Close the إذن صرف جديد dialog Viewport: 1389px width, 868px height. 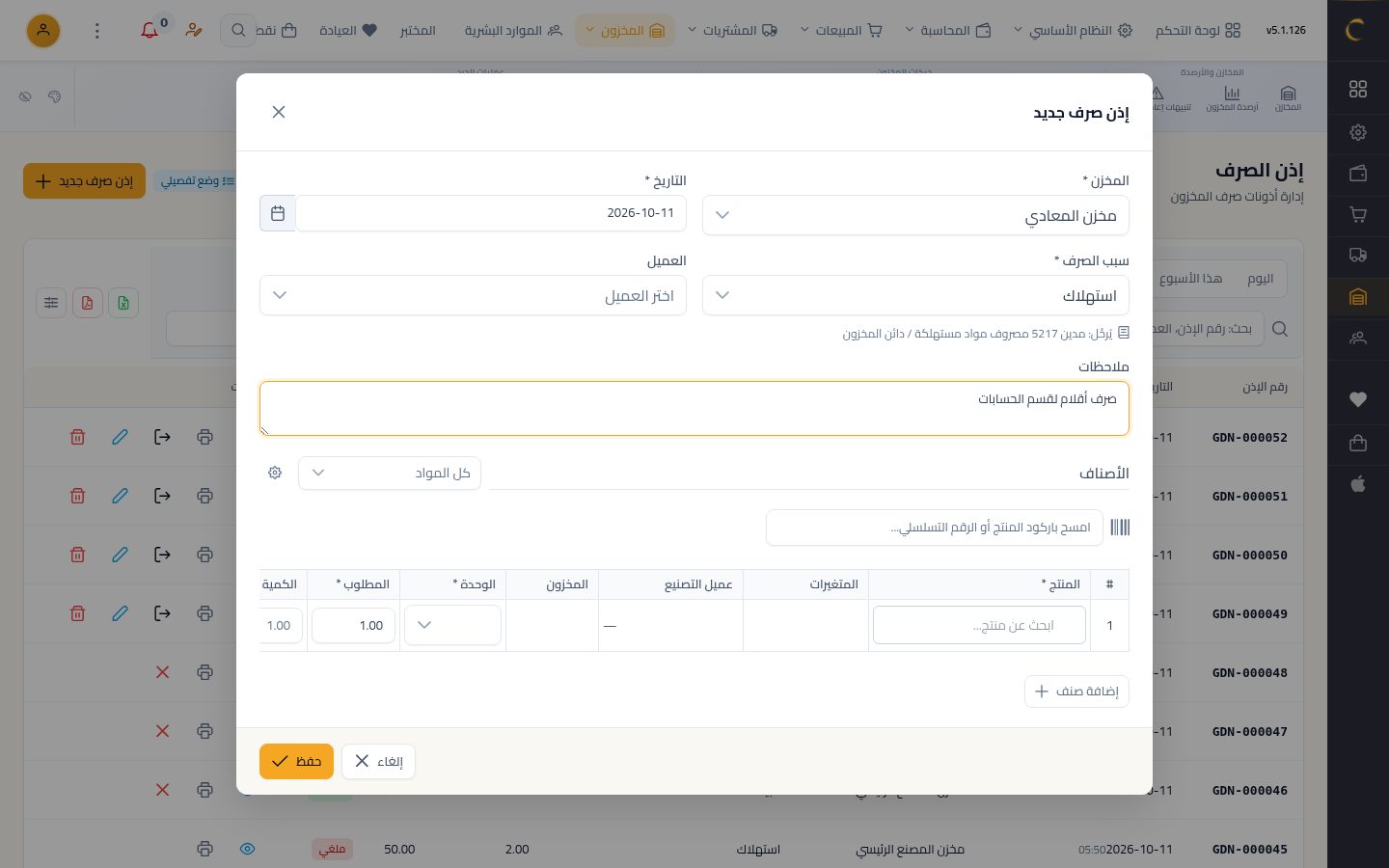pyautogui.click(x=279, y=112)
